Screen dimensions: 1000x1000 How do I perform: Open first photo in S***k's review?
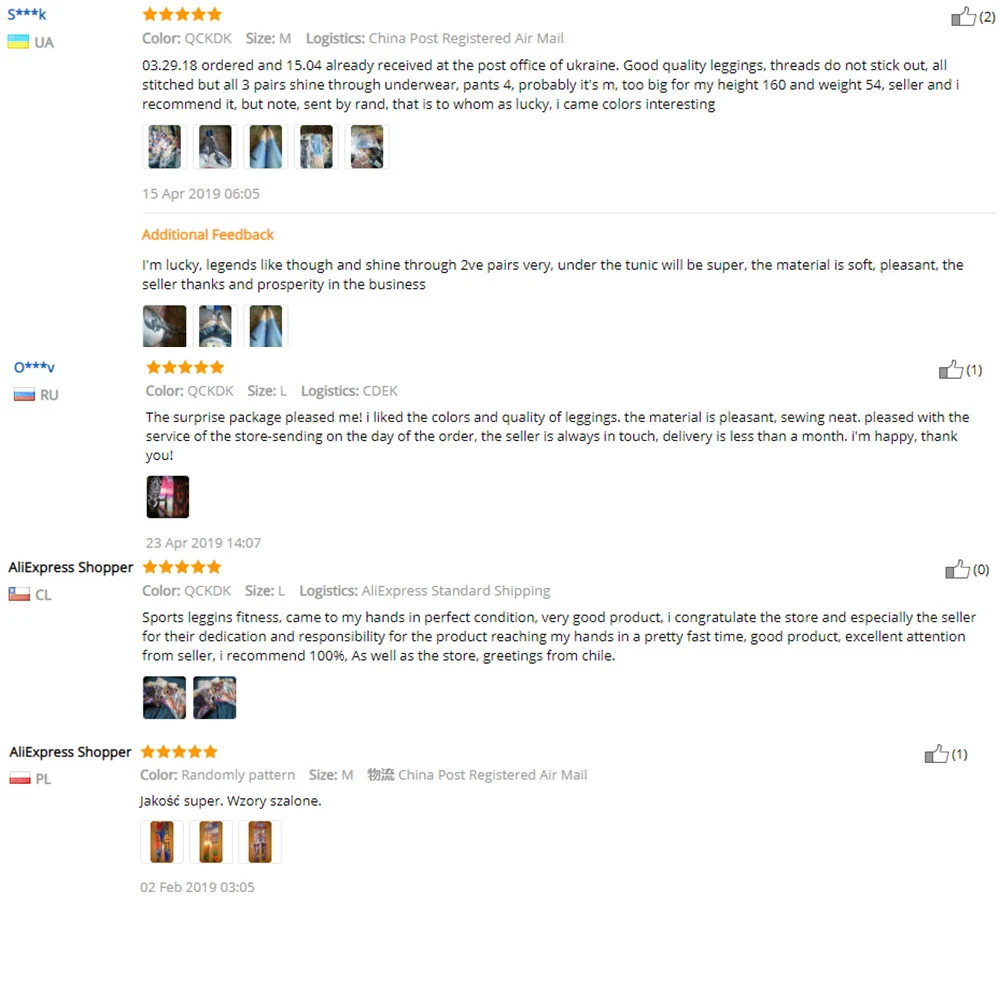[x=165, y=147]
